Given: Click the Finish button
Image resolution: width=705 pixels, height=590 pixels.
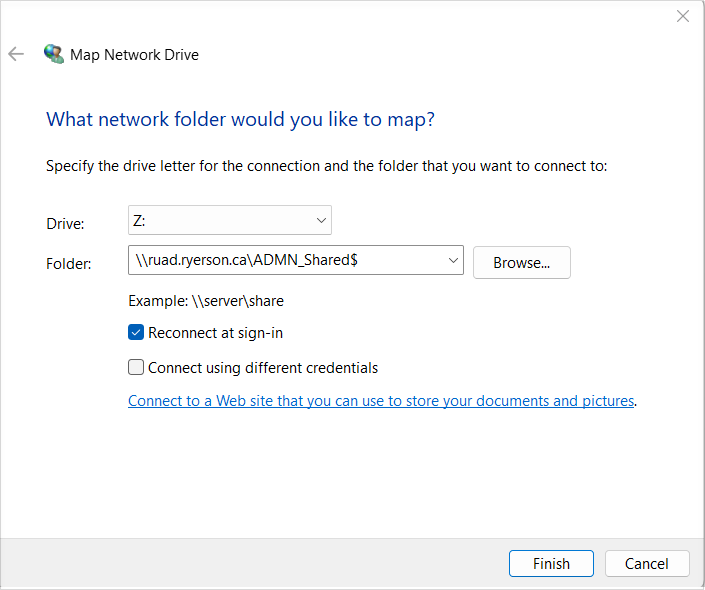Looking at the screenshot, I should [551, 563].
